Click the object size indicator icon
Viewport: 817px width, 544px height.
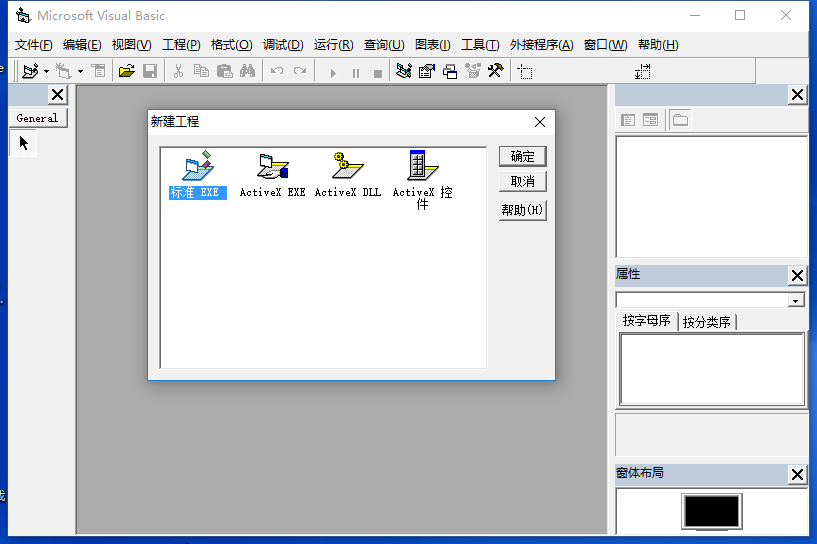coord(642,72)
